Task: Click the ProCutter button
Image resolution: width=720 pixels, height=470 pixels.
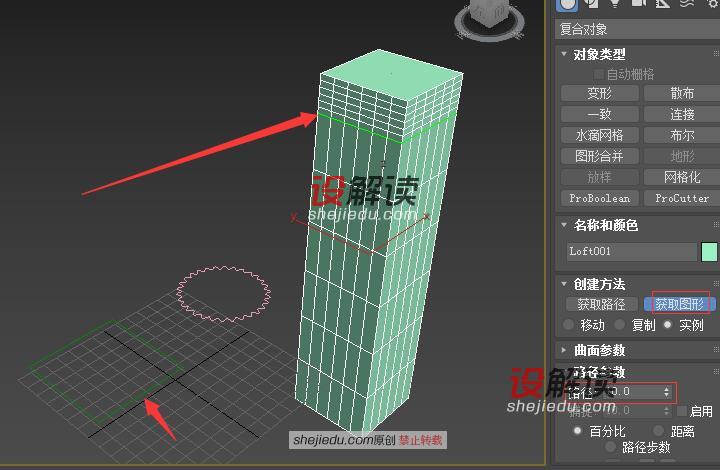Action: [x=682, y=198]
